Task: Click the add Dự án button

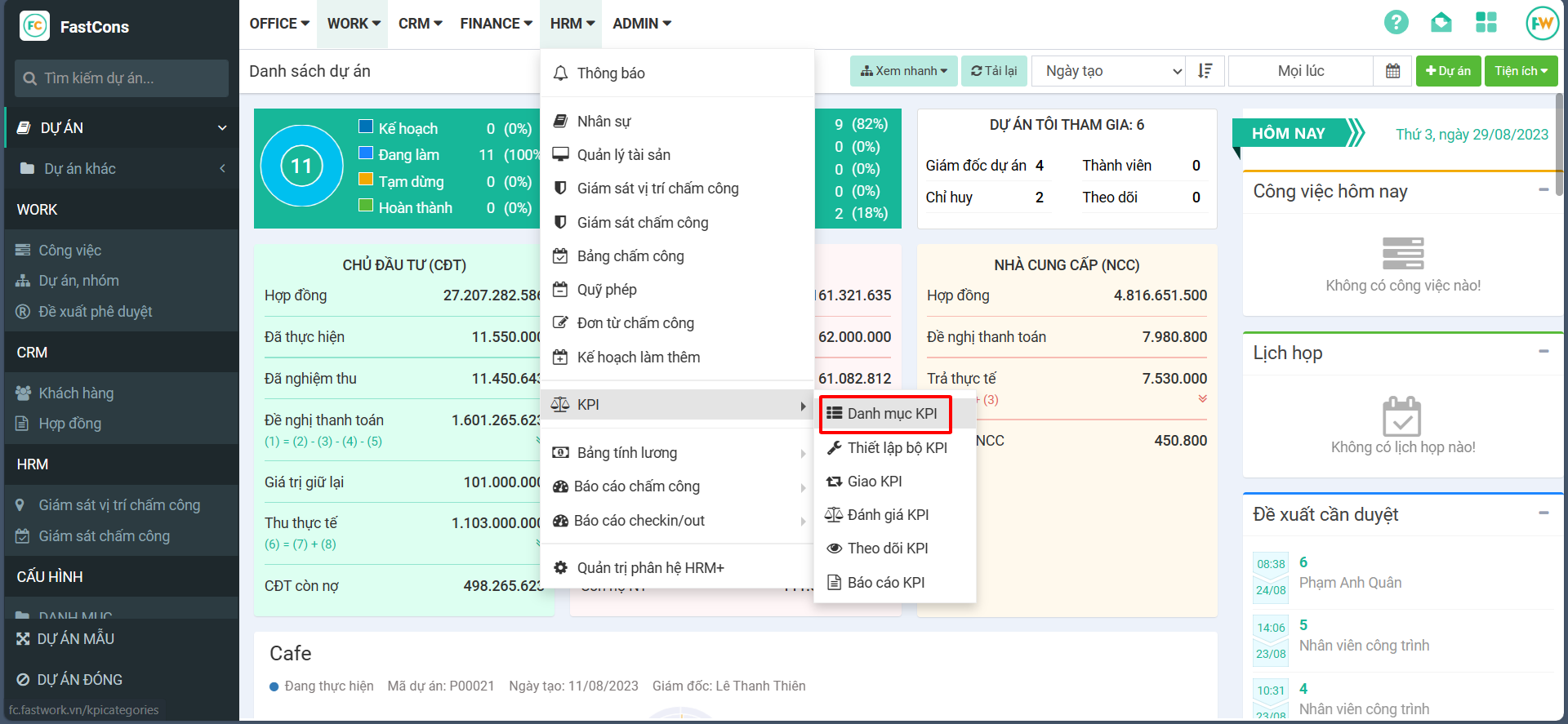Action: tap(1447, 71)
